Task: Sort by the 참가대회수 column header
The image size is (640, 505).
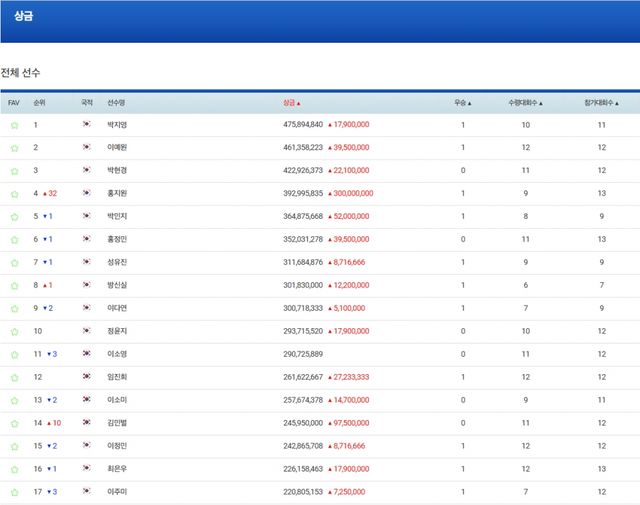Action: (x=601, y=103)
